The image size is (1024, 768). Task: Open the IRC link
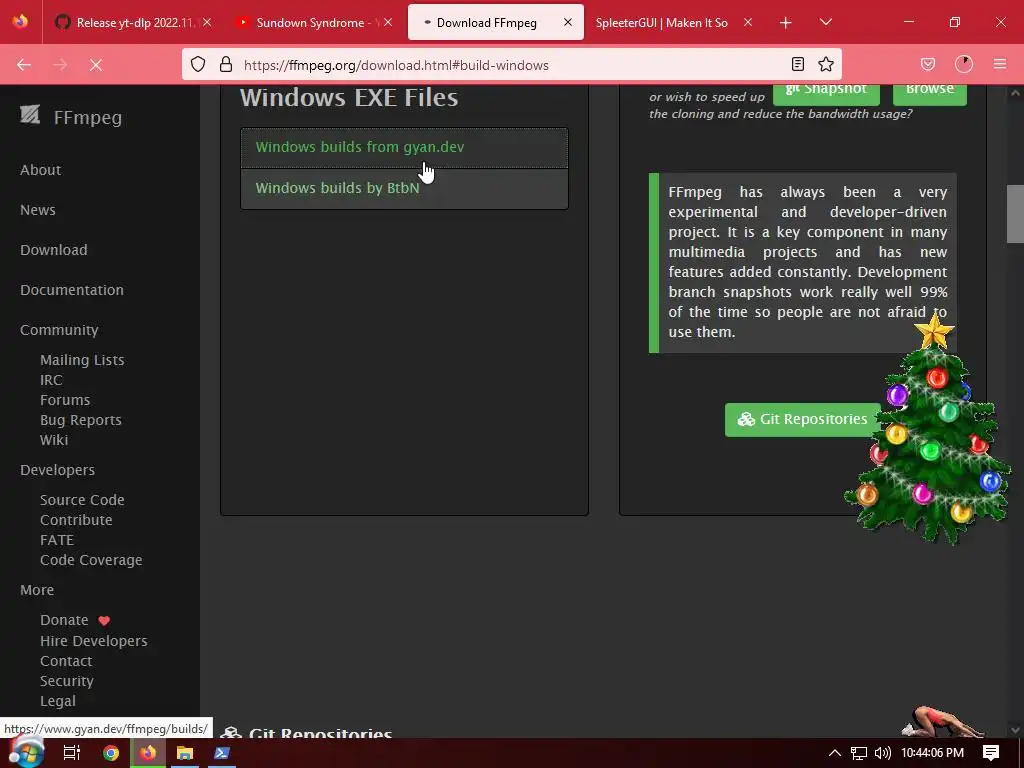(x=51, y=379)
